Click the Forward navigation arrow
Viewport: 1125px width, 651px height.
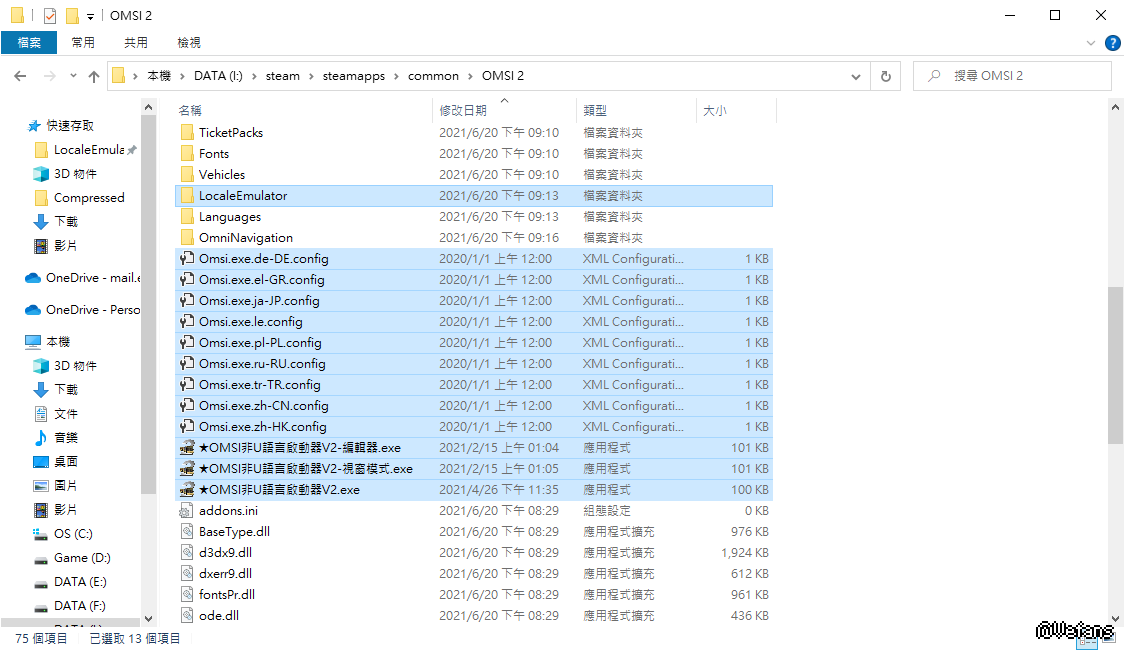point(50,76)
